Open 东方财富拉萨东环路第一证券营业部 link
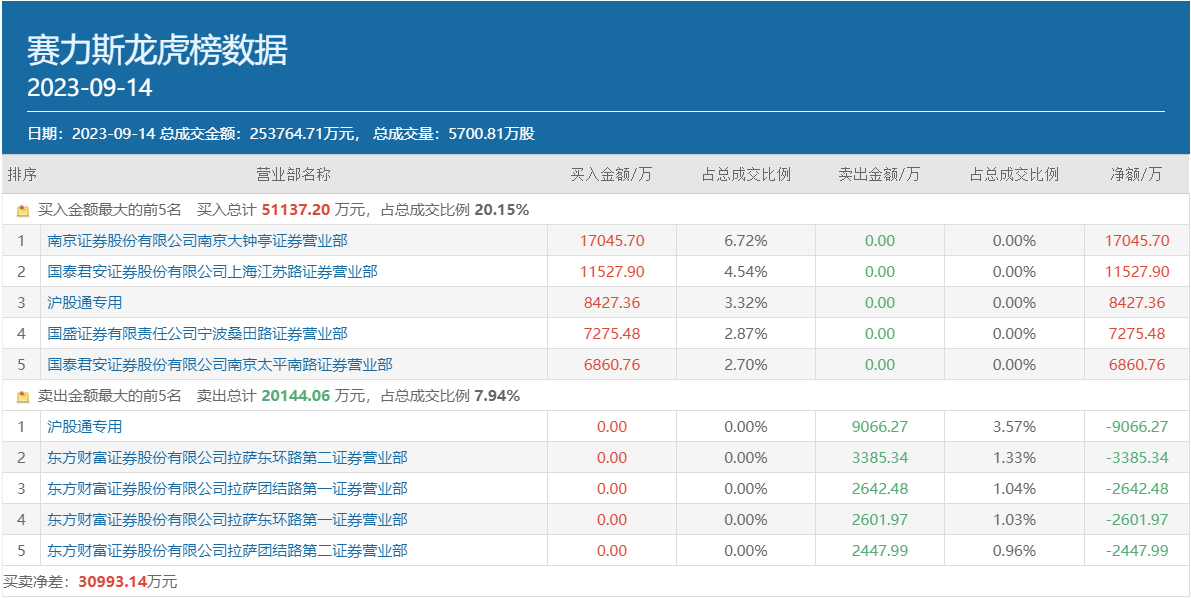Viewport: 1191px width, 599px height. tap(227, 520)
